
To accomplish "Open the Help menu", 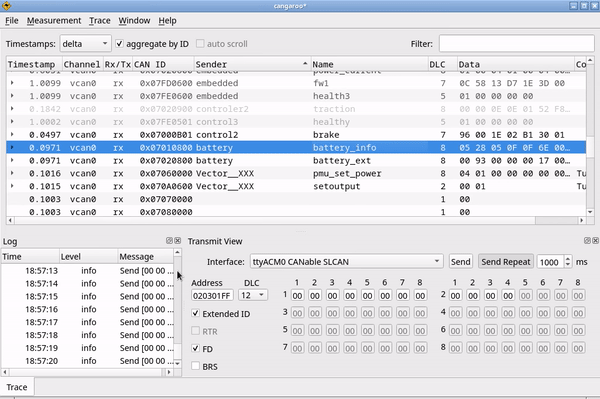I will click(168, 21).
